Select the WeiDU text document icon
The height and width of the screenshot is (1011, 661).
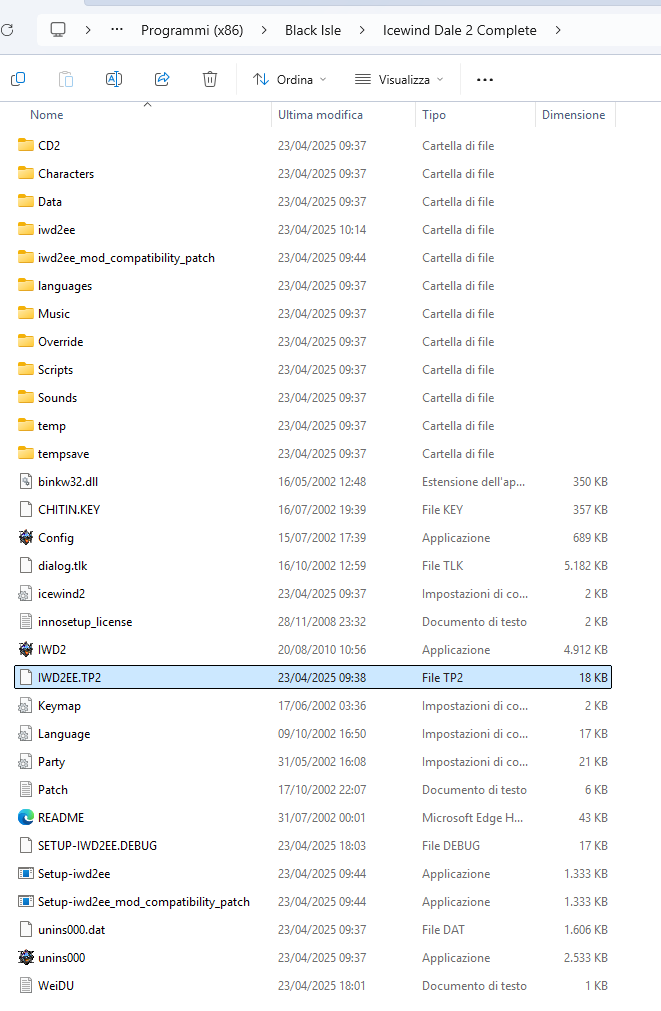click(x=26, y=985)
